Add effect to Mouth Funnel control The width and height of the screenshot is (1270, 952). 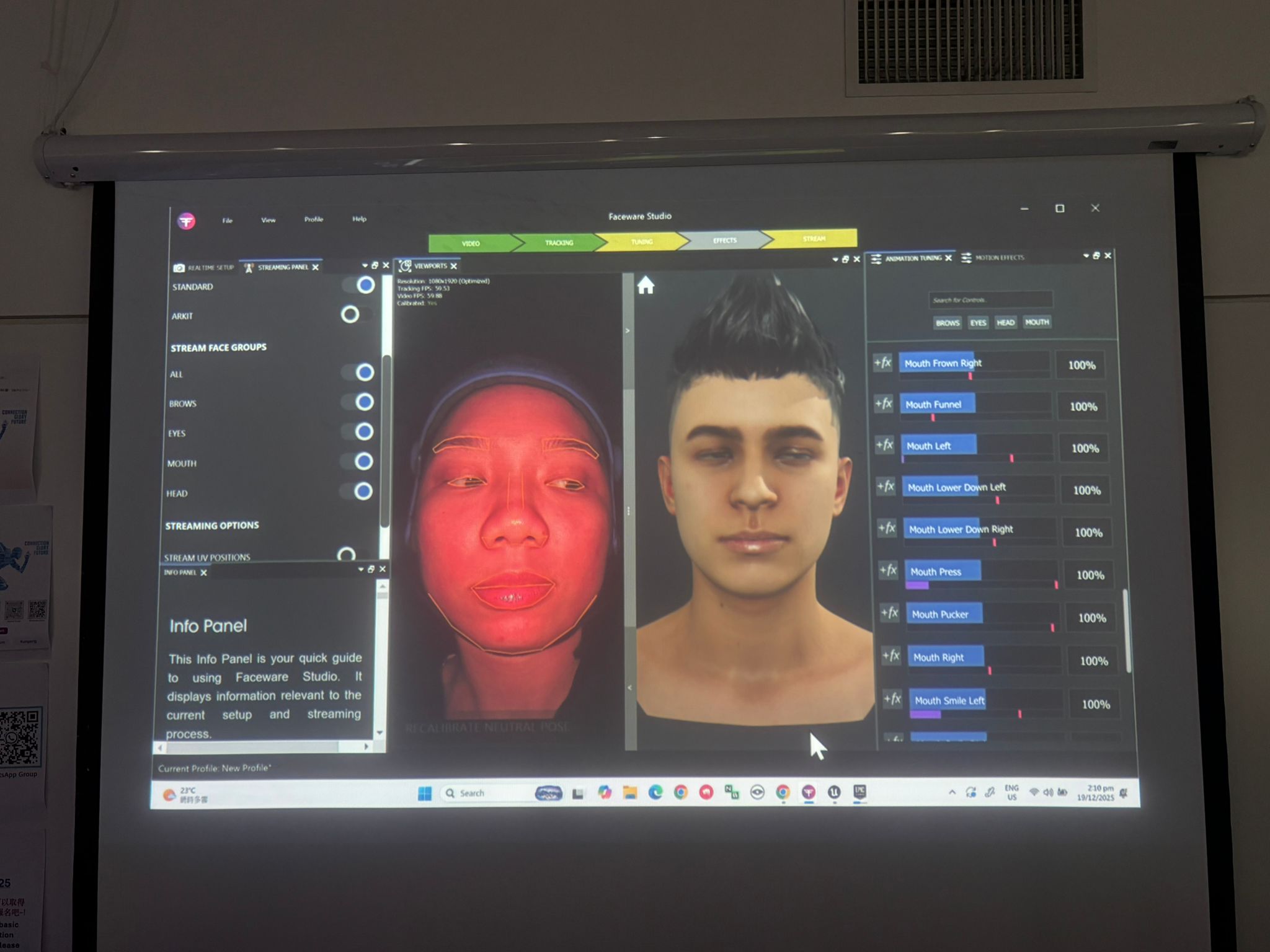point(884,404)
